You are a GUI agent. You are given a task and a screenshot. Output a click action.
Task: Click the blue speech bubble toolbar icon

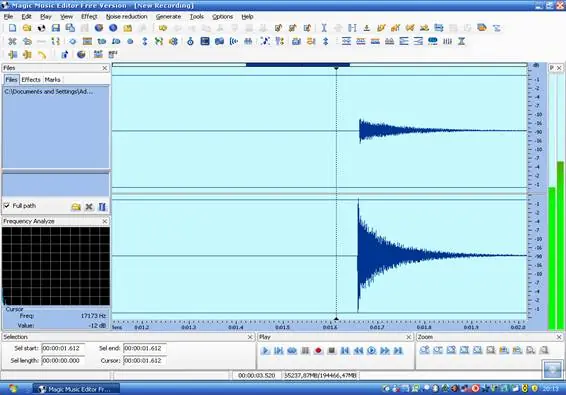point(432,42)
